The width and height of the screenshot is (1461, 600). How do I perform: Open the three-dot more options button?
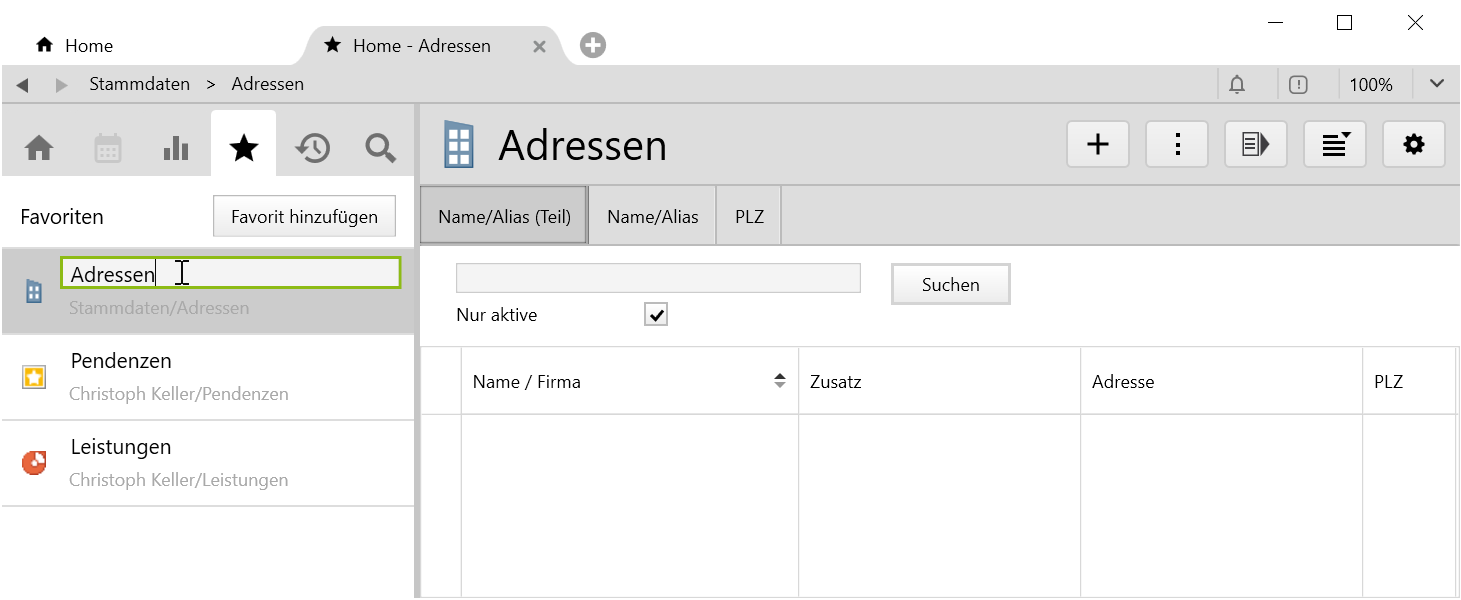pyautogui.click(x=1177, y=145)
